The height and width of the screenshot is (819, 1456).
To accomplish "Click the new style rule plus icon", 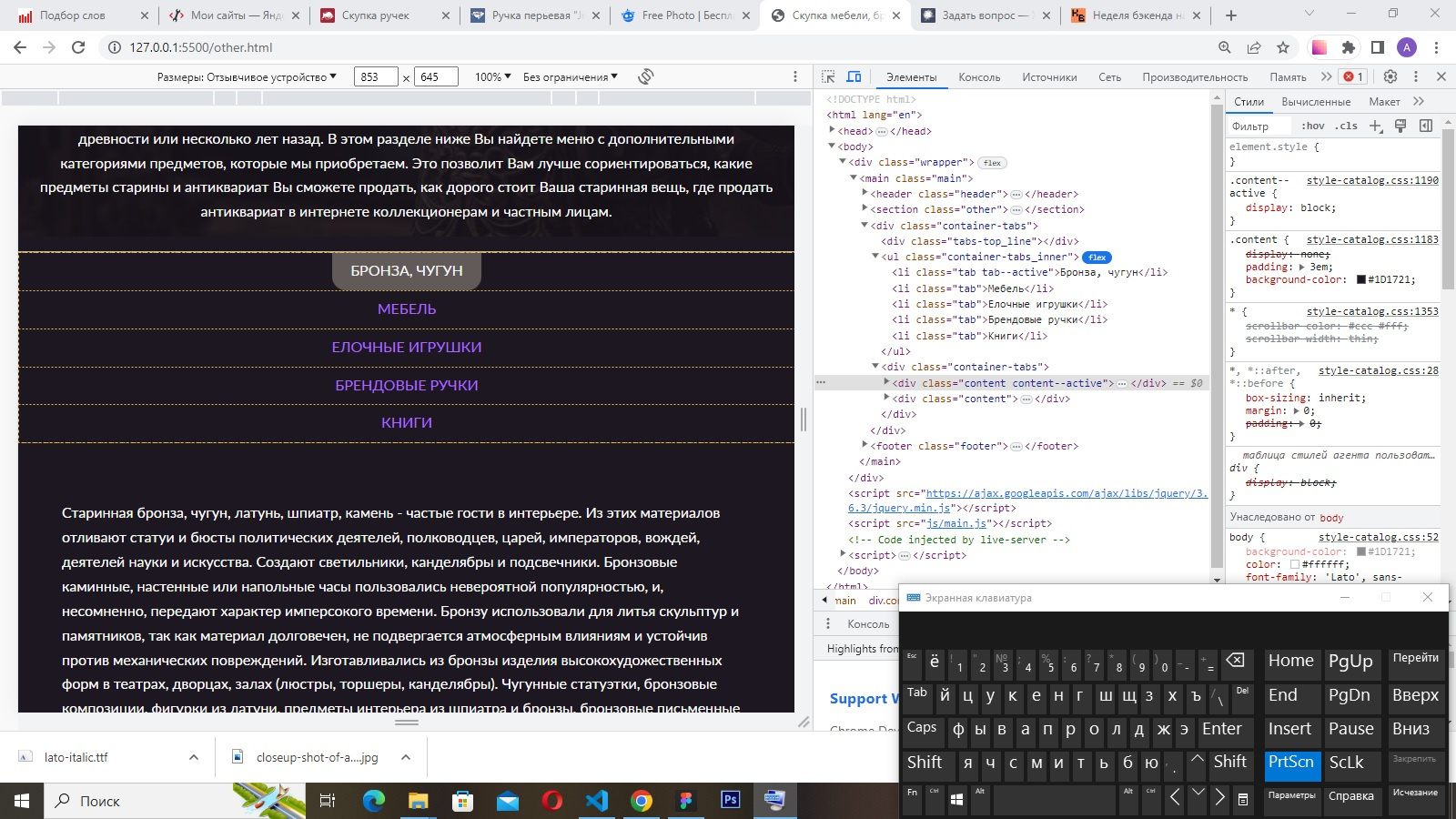I will [1376, 126].
